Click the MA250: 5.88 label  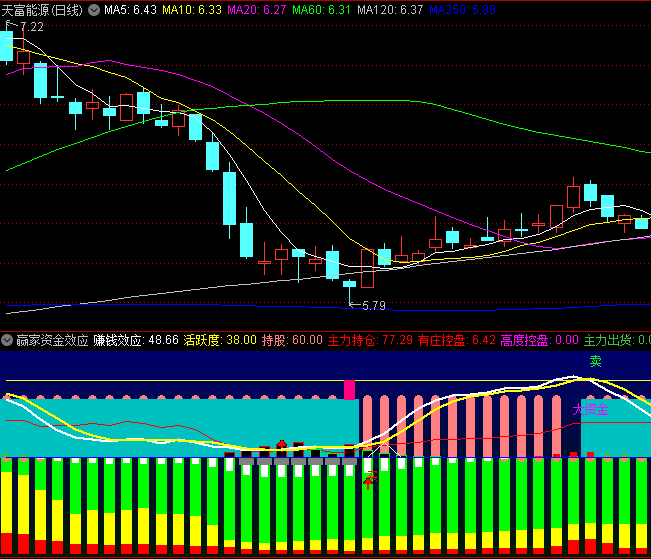coord(462,10)
